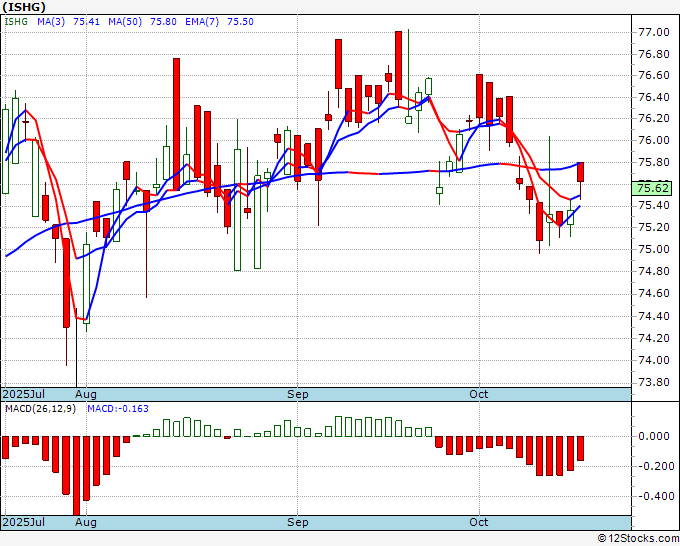Viewport: 680px width, 546px height.
Task: Click the 76.20 price axis label
Action: 654,118
